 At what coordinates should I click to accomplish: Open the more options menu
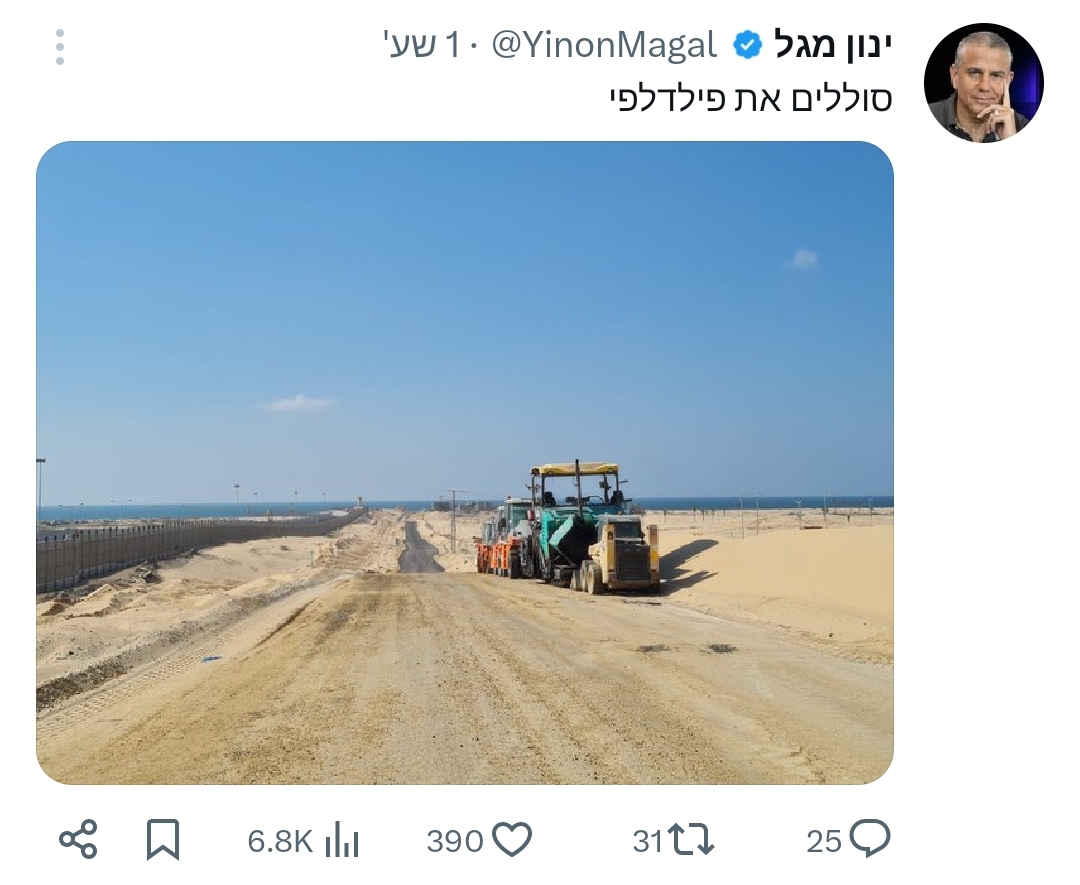click(62, 45)
